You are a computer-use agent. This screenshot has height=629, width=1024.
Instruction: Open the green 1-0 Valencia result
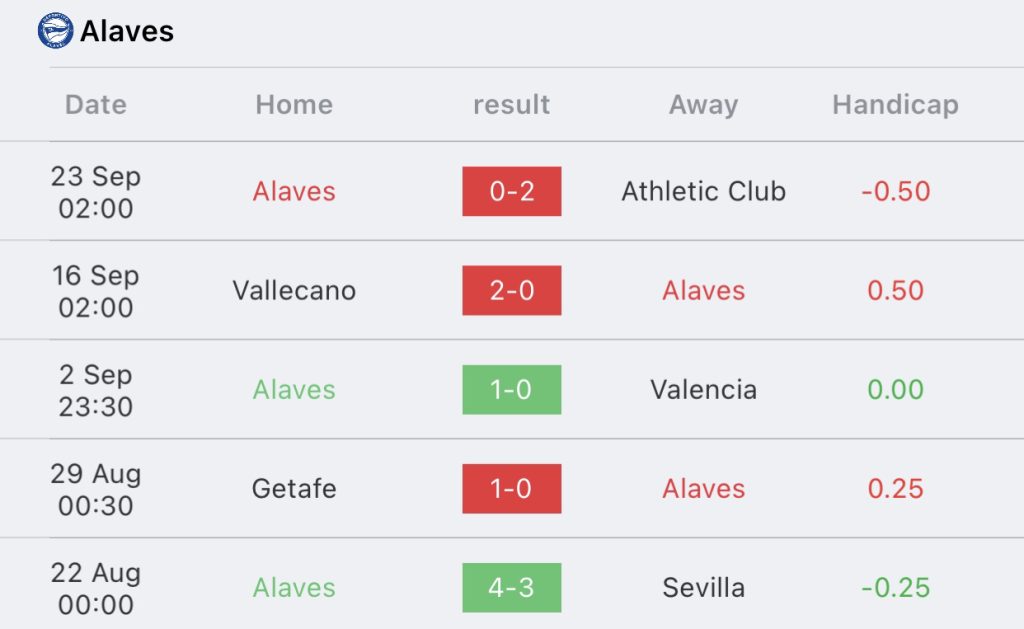click(511, 390)
